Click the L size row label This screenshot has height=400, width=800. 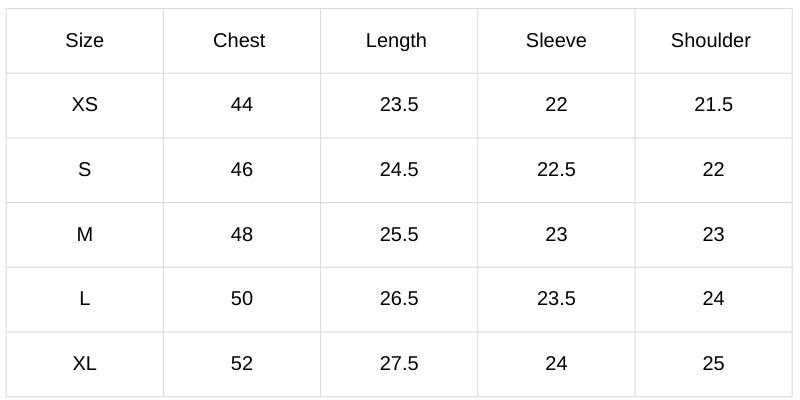point(85,298)
